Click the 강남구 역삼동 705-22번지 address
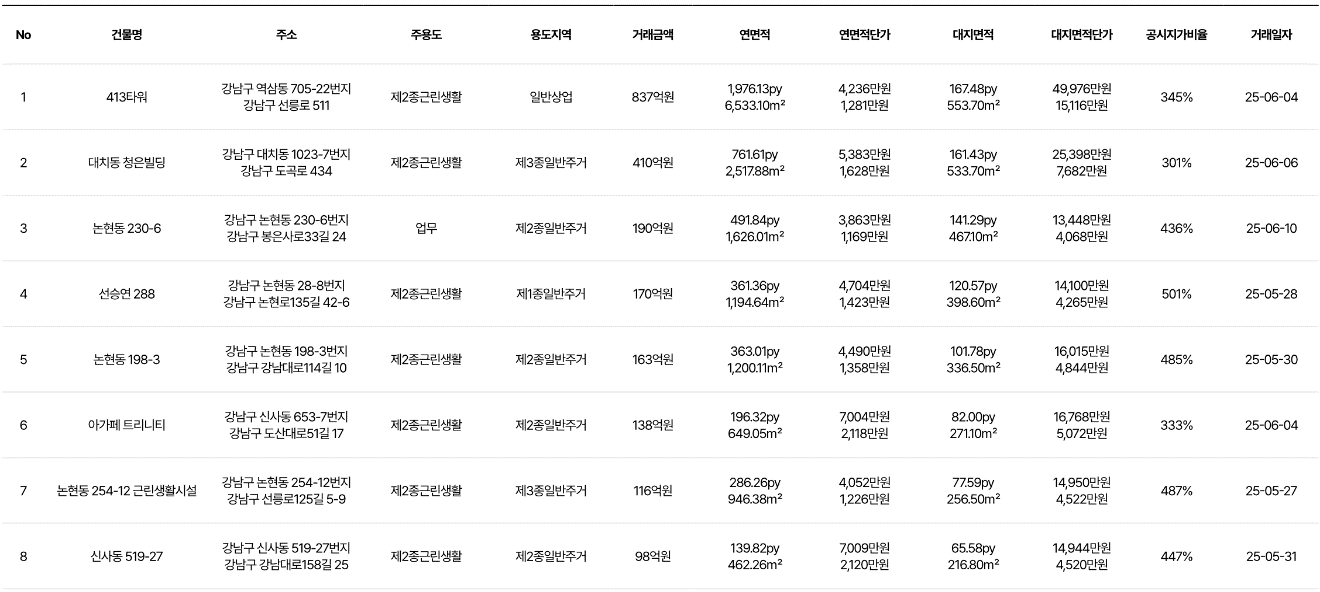This screenshot has width=1320, height=592. [x=286, y=89]
